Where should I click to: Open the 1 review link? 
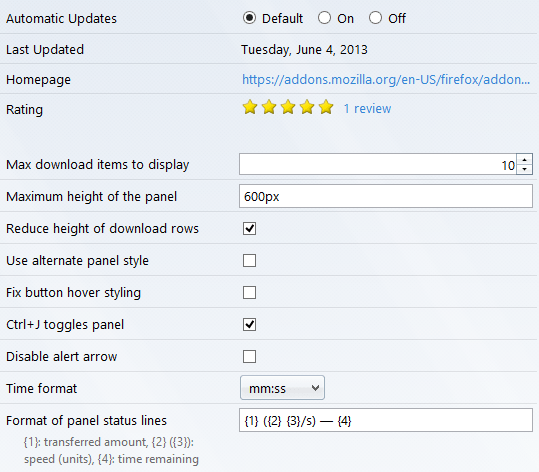pyautogui.click(x=367, y=109)
